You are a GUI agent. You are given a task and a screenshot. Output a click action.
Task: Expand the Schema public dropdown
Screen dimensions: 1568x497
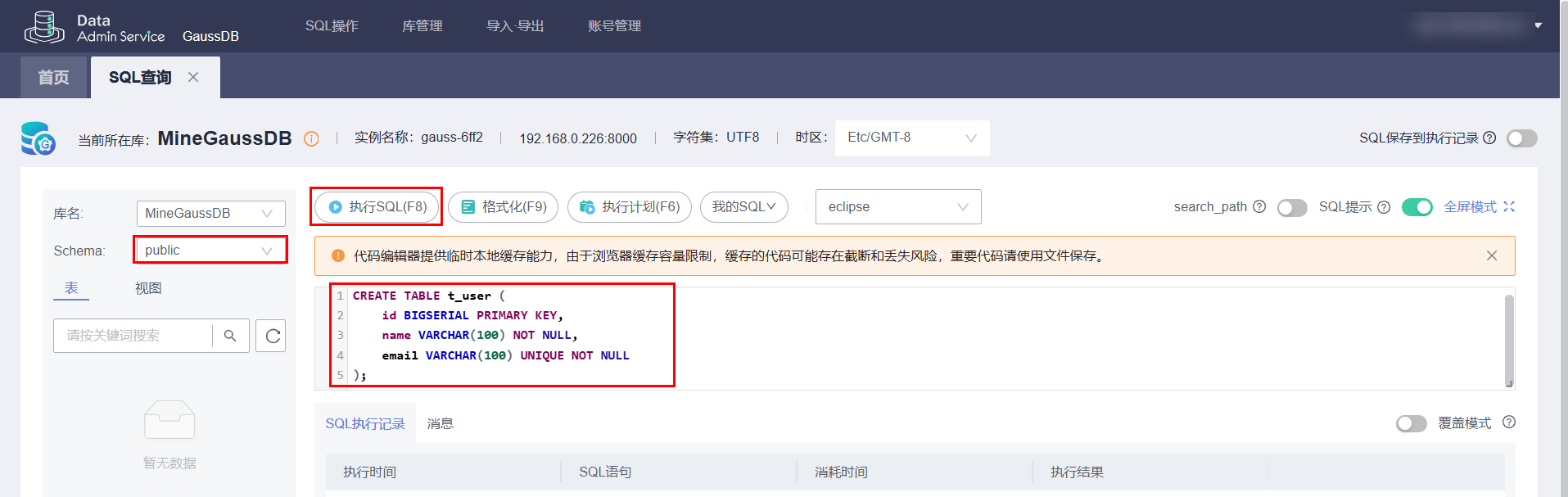click(x=210, y=251)
